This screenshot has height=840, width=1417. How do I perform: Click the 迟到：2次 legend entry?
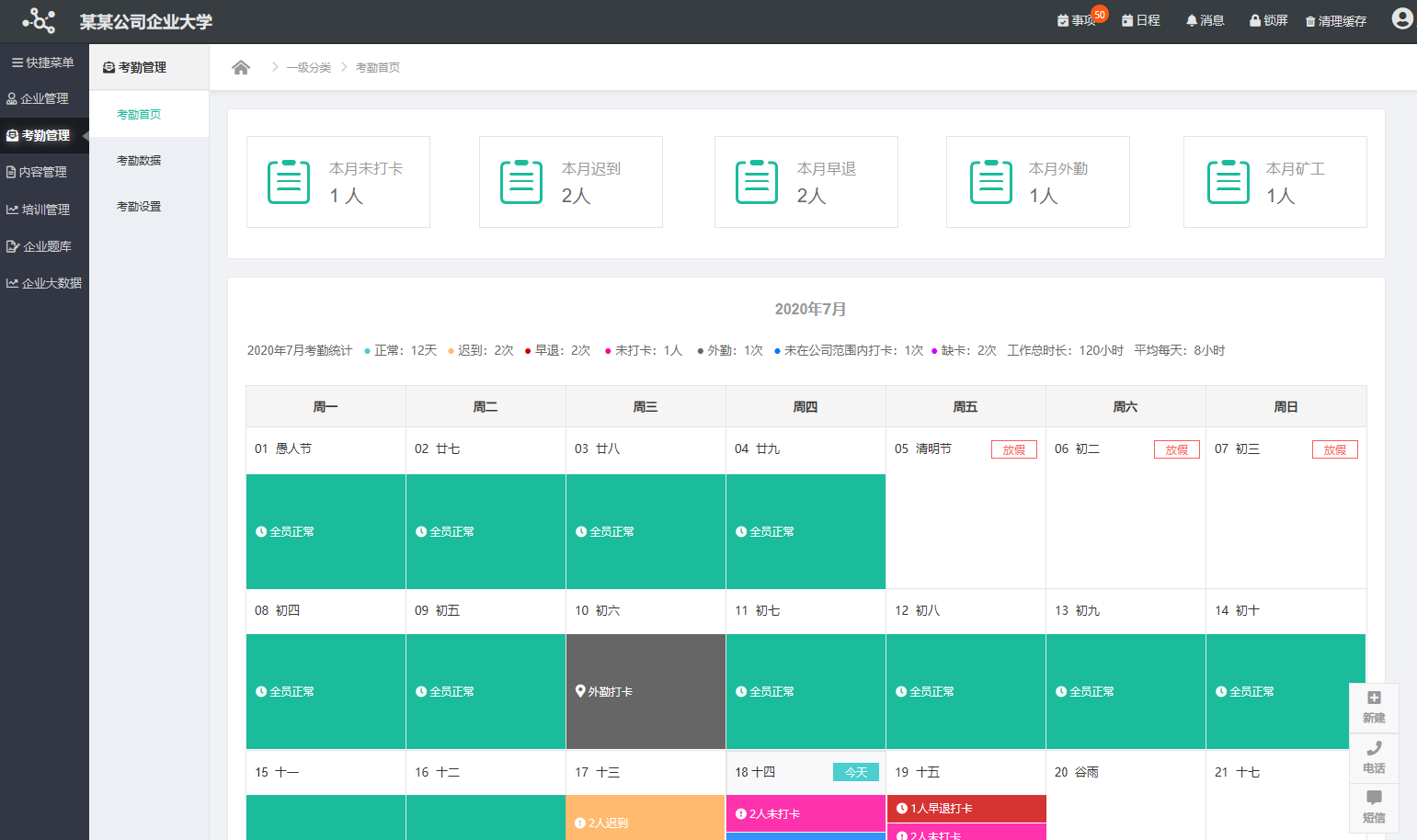coord(481,350)
